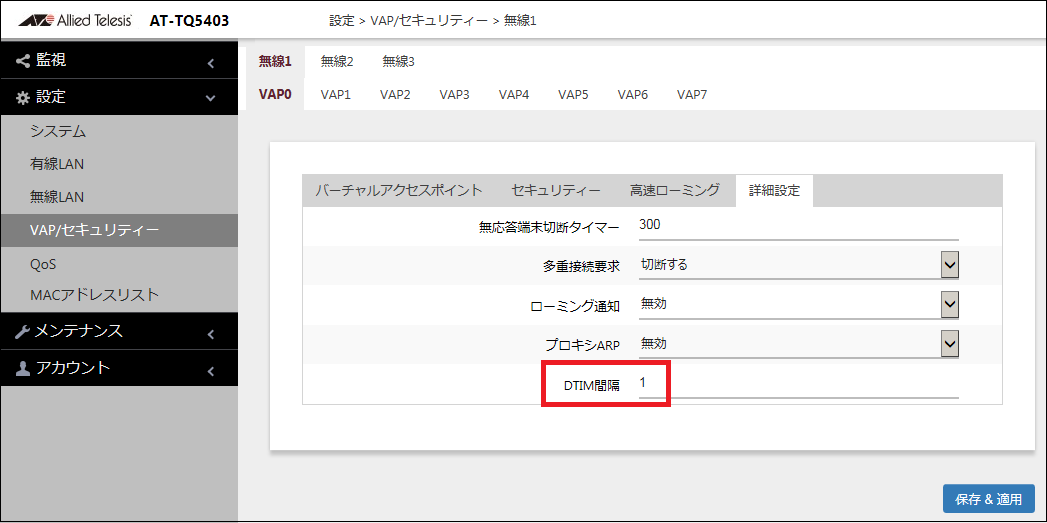Open the プロキシARP dropdown

click(x=949, y=344)
